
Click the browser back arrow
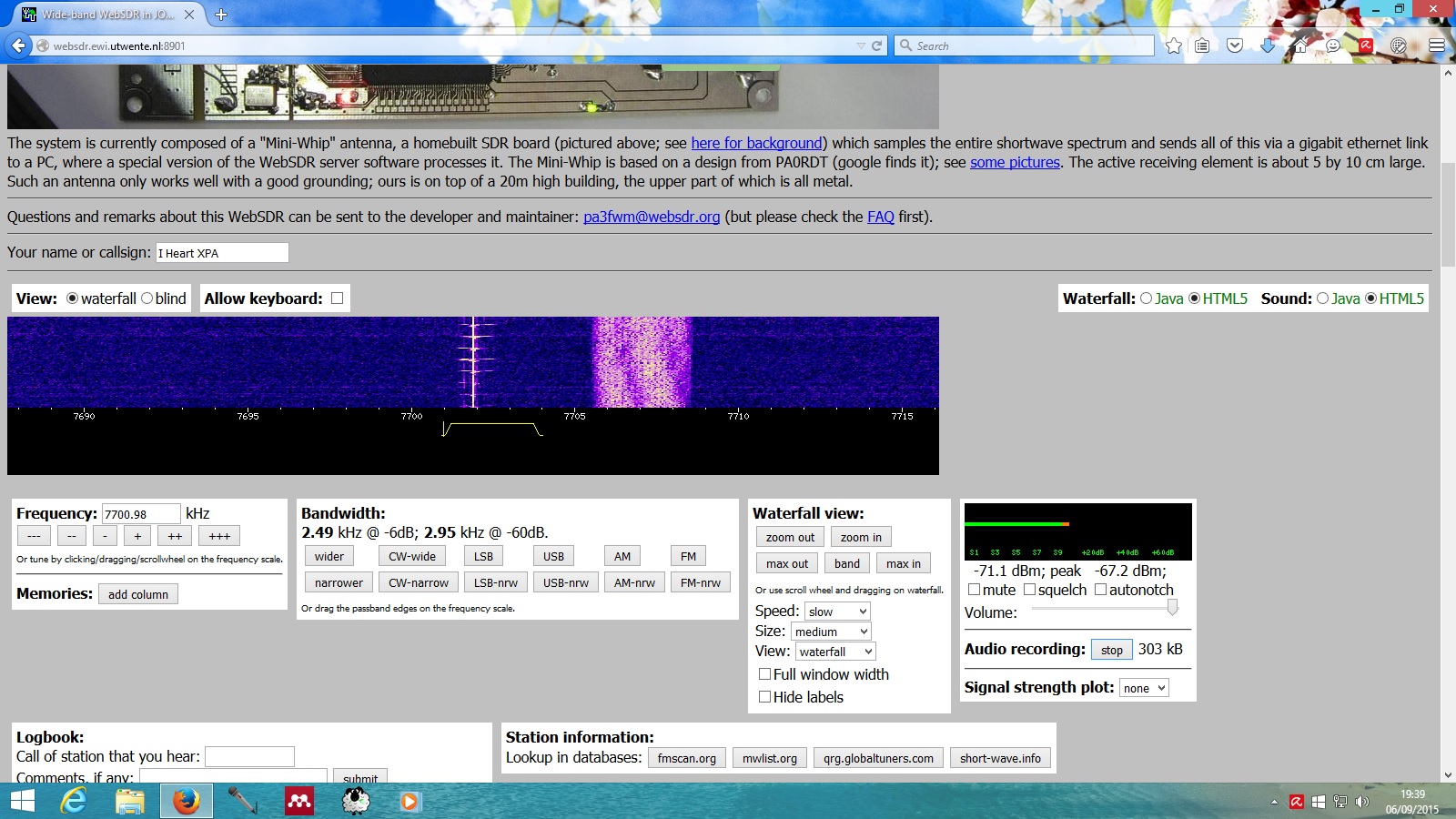pyautogui.click(x=19, y=45)
